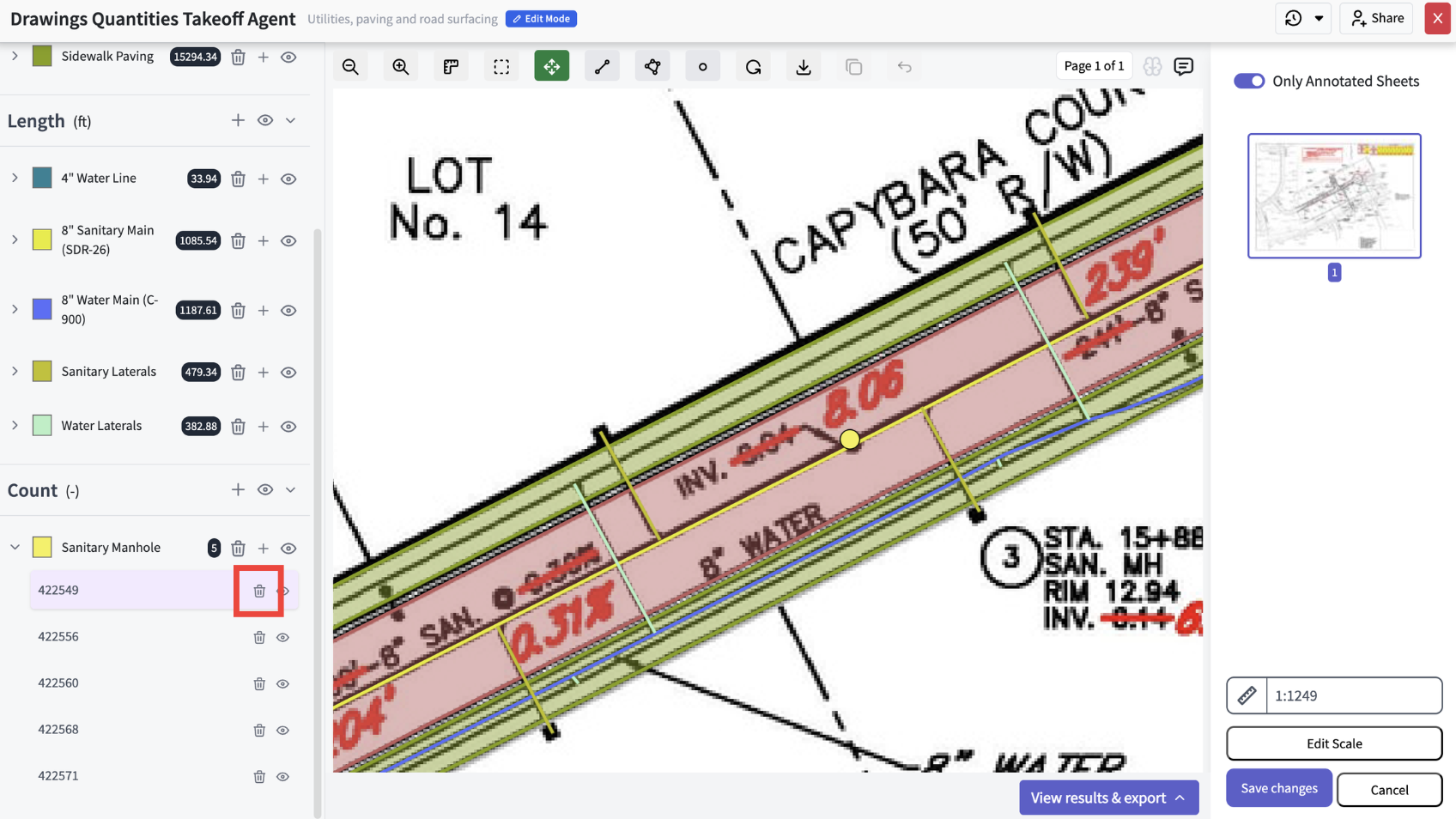Add a point to Sanitary Manhole
This screenshot has width=1456, height=819.
[264, 548]
